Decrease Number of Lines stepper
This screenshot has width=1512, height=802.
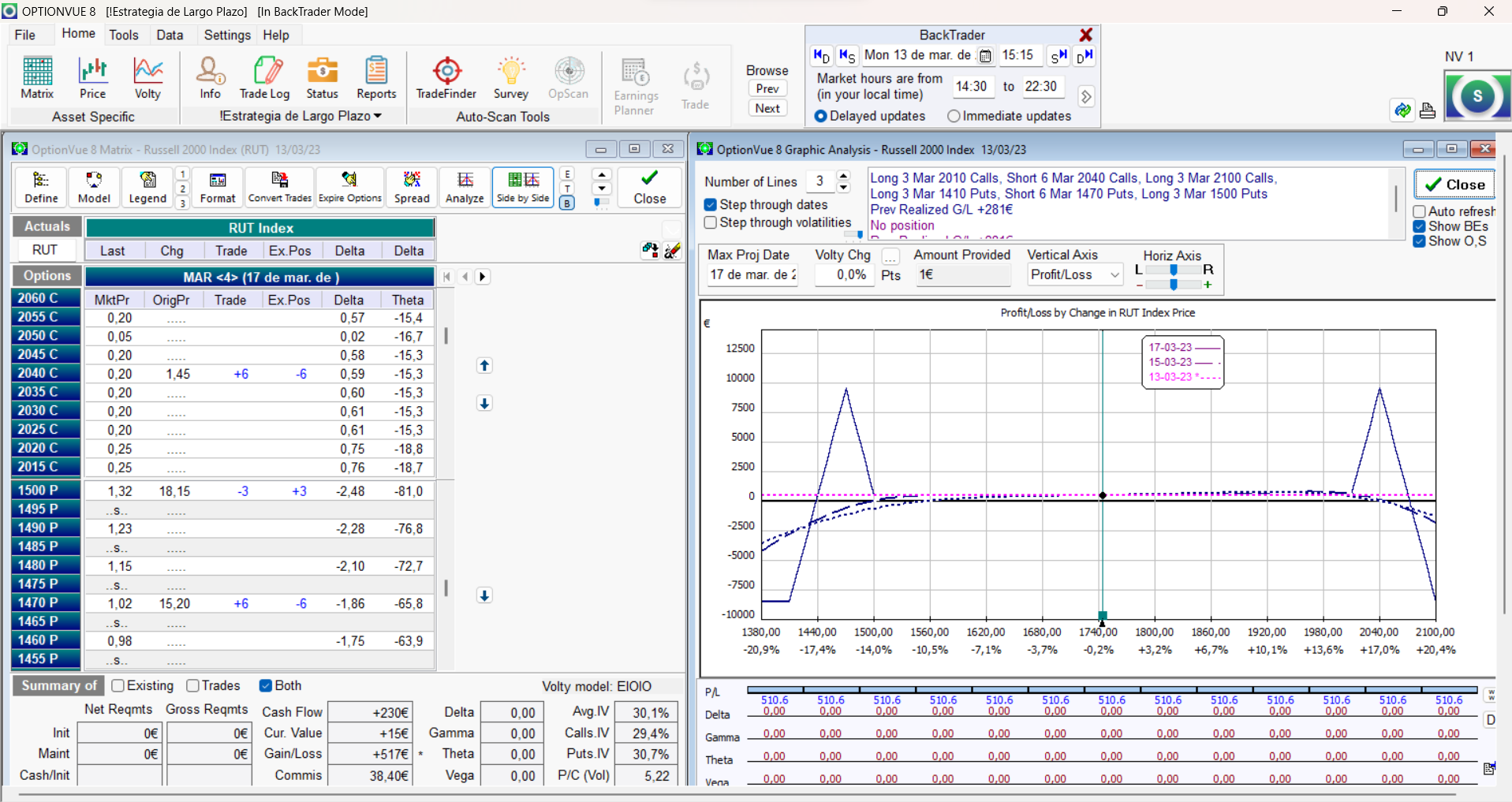click(844, 188)
